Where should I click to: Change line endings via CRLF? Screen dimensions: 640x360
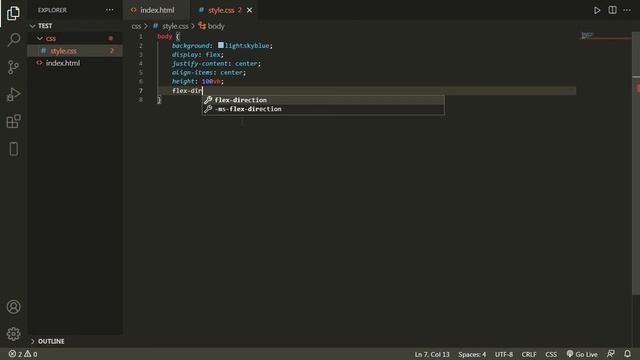[529, 354]
